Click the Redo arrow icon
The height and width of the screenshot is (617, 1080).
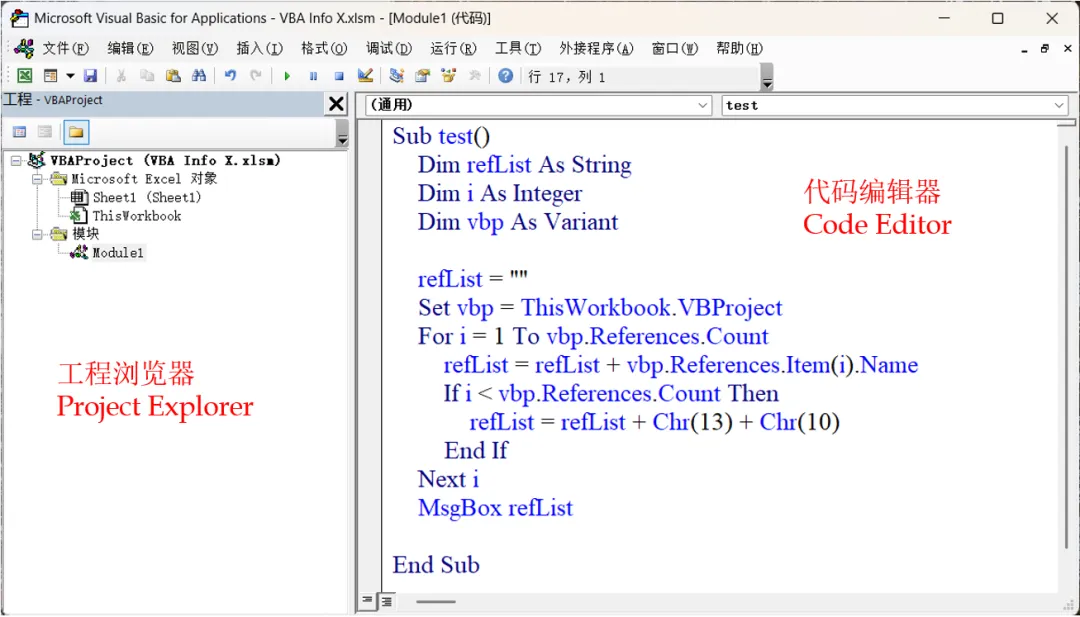point(256,76)
